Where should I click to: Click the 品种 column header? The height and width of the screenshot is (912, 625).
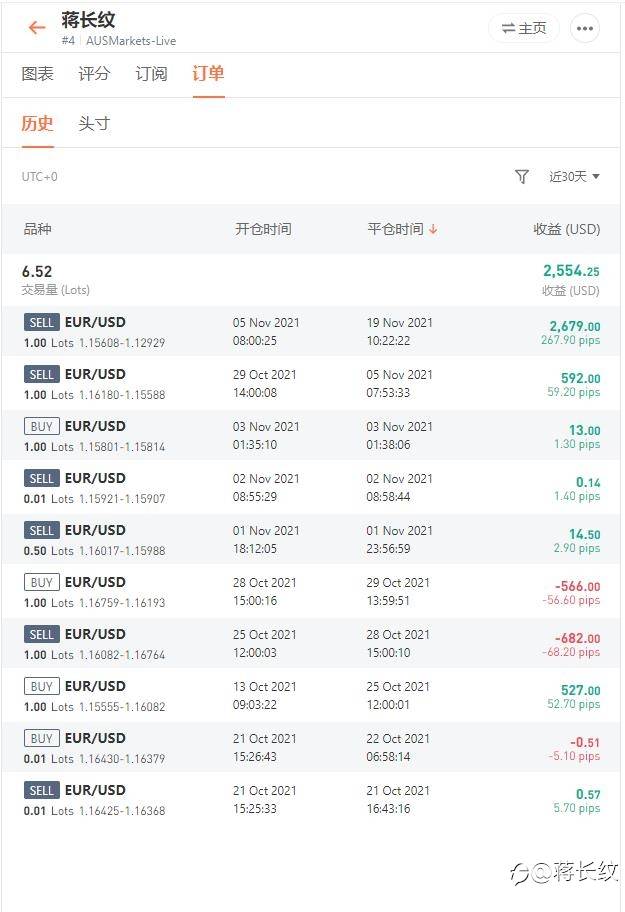(38, 229)
